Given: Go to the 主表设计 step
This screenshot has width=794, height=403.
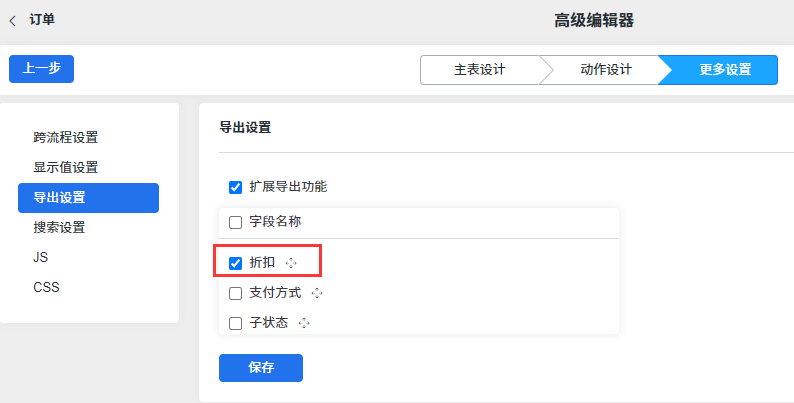Looking at the screenshot, I should point(480,70).
